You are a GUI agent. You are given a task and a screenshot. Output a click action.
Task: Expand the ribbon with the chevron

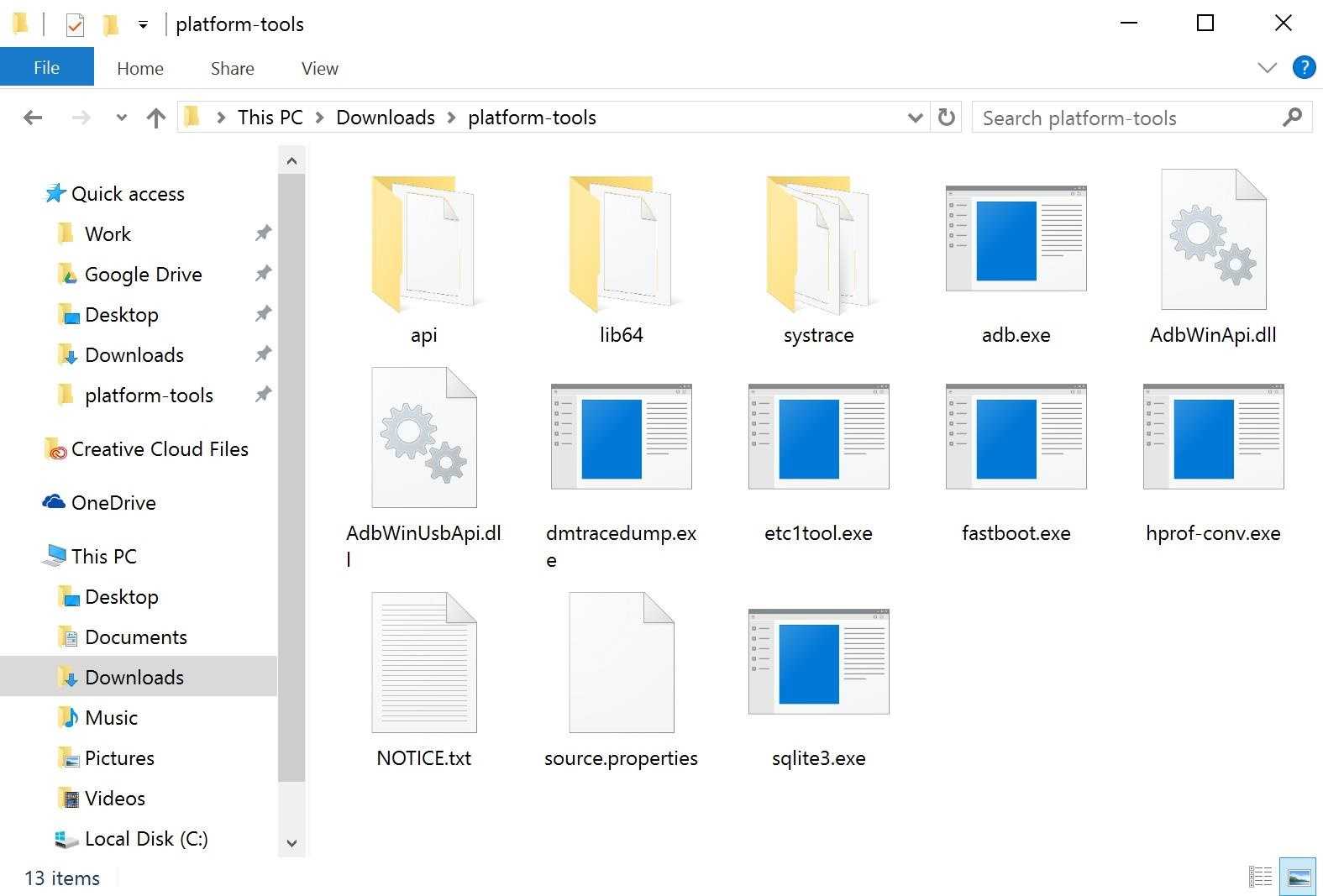[1267, 68]
